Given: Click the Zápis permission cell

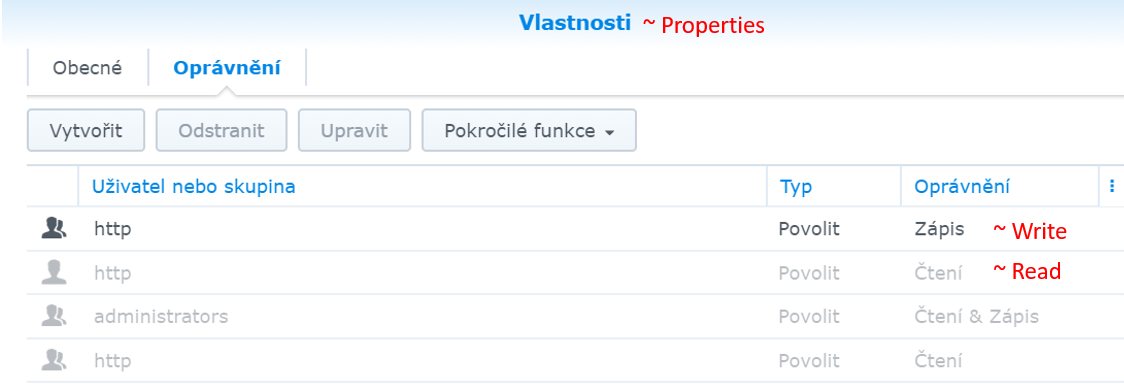Looking at the screenshot, I should click(939, 229).
